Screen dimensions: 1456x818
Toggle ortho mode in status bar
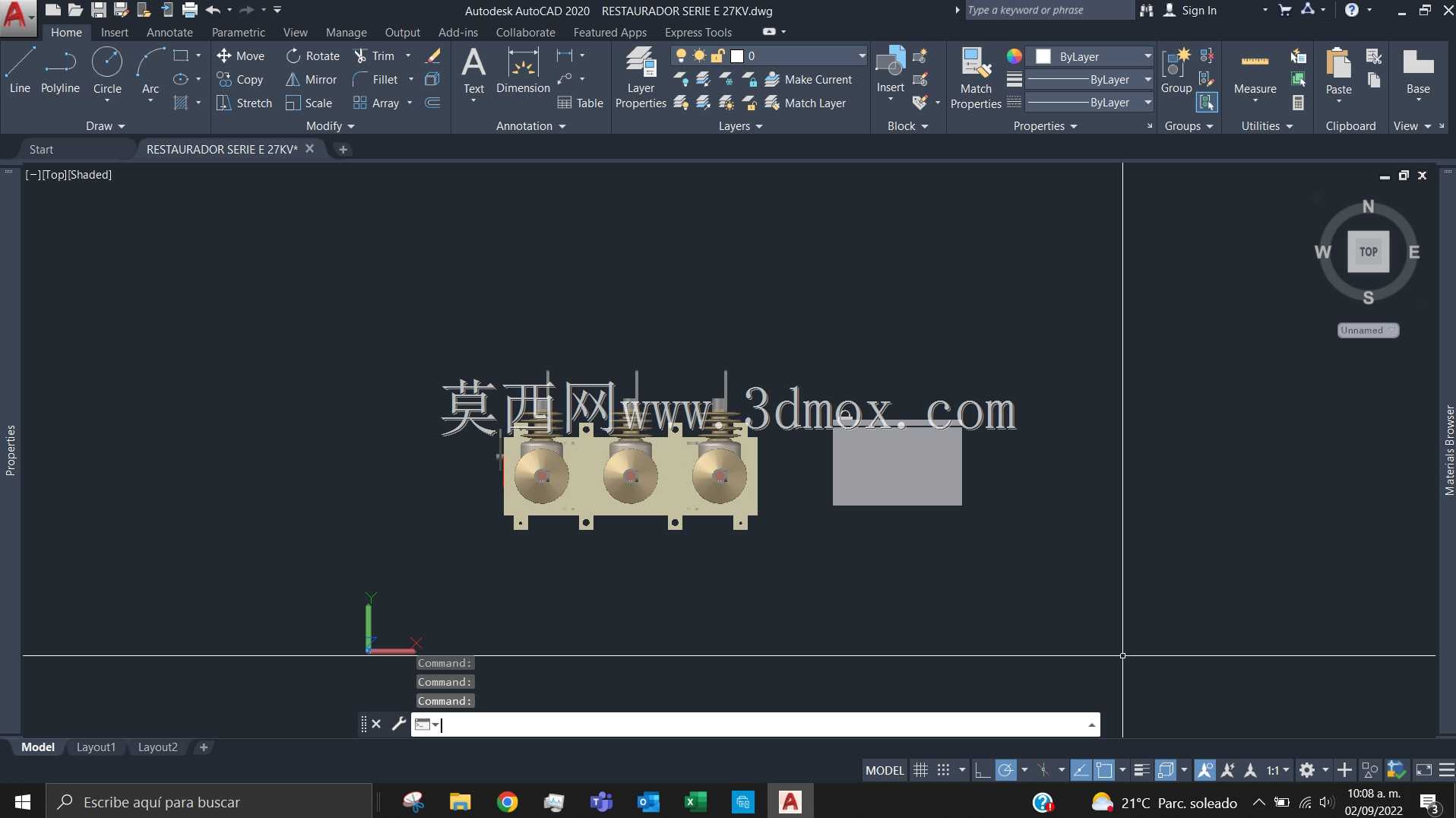(983, 770)
